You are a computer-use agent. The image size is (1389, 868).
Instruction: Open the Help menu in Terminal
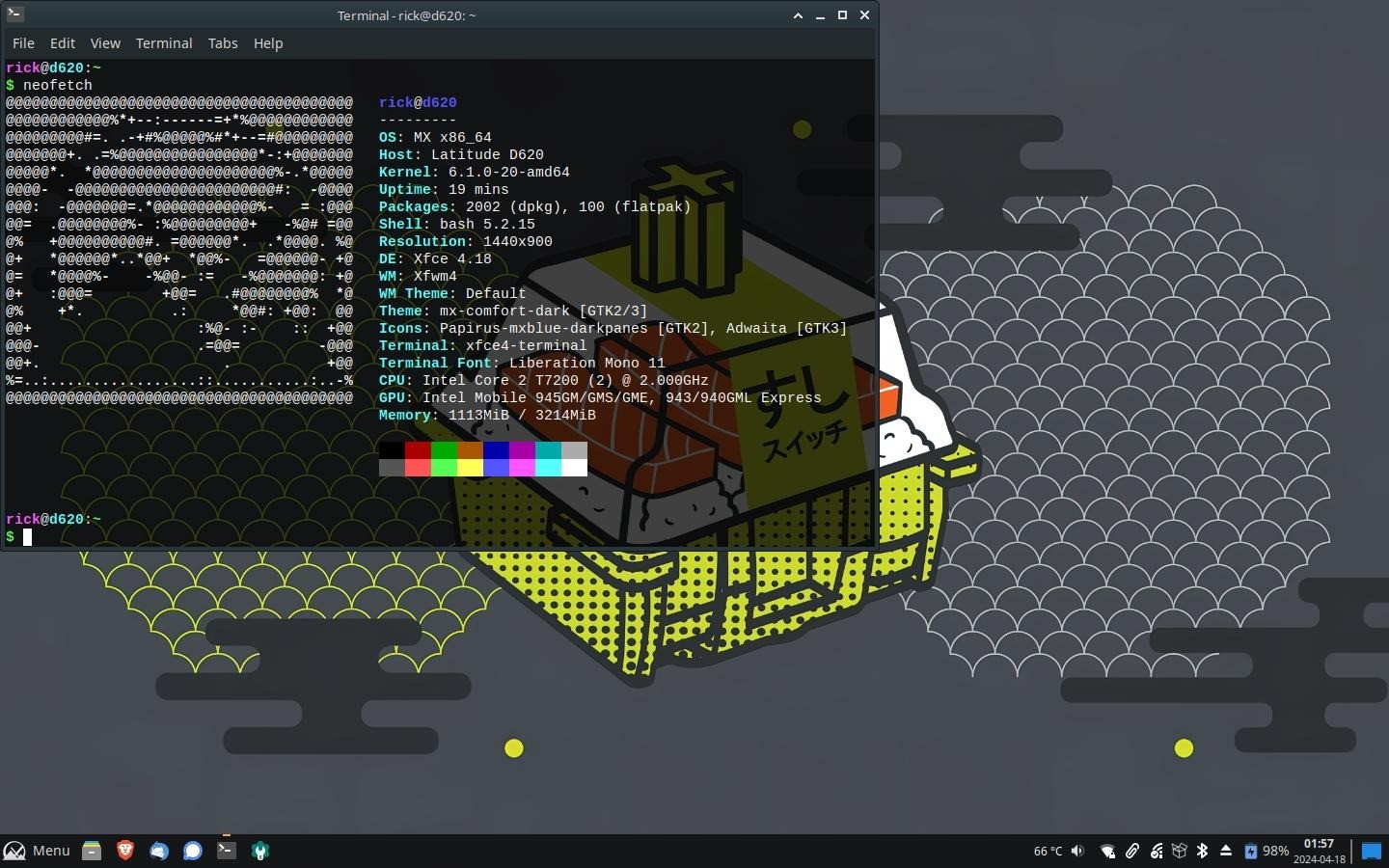[268, 43]
